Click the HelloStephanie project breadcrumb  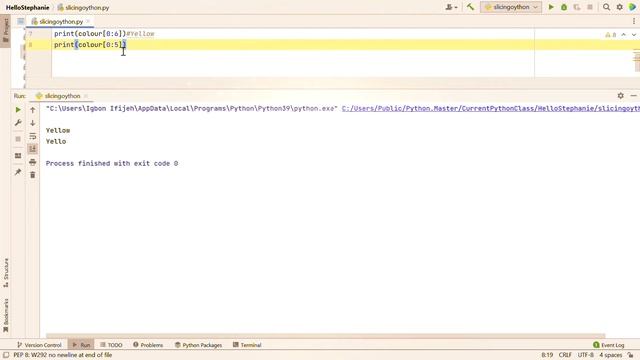click(27, 7)
